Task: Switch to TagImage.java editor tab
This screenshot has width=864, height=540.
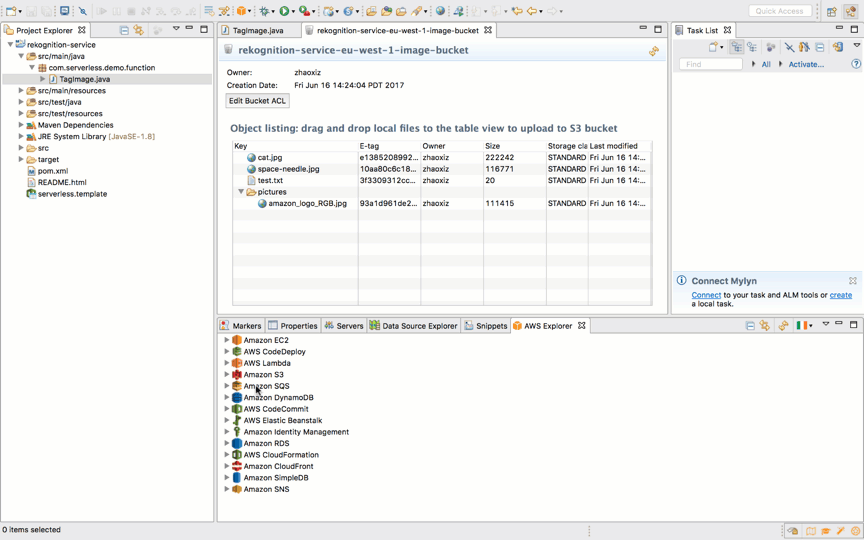Action: (258, 30)
